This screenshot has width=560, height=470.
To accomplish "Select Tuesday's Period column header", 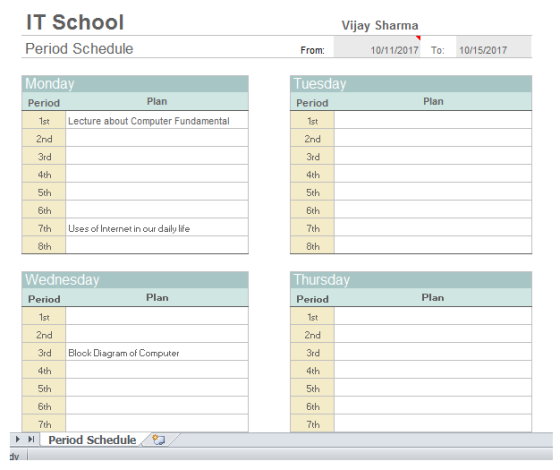I will (x=312, y=102).
